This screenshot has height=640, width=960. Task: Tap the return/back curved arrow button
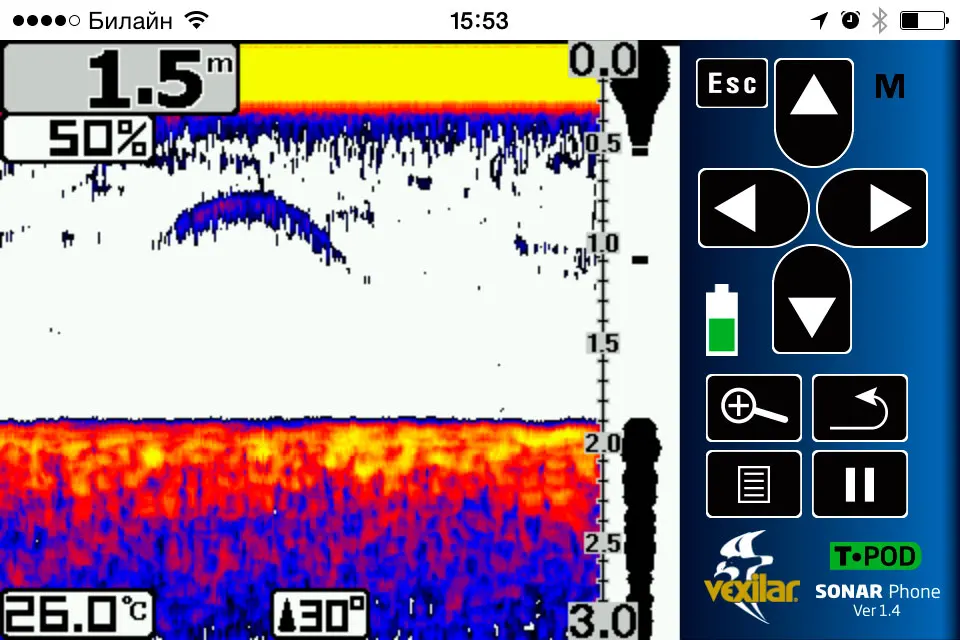point(860,408)
